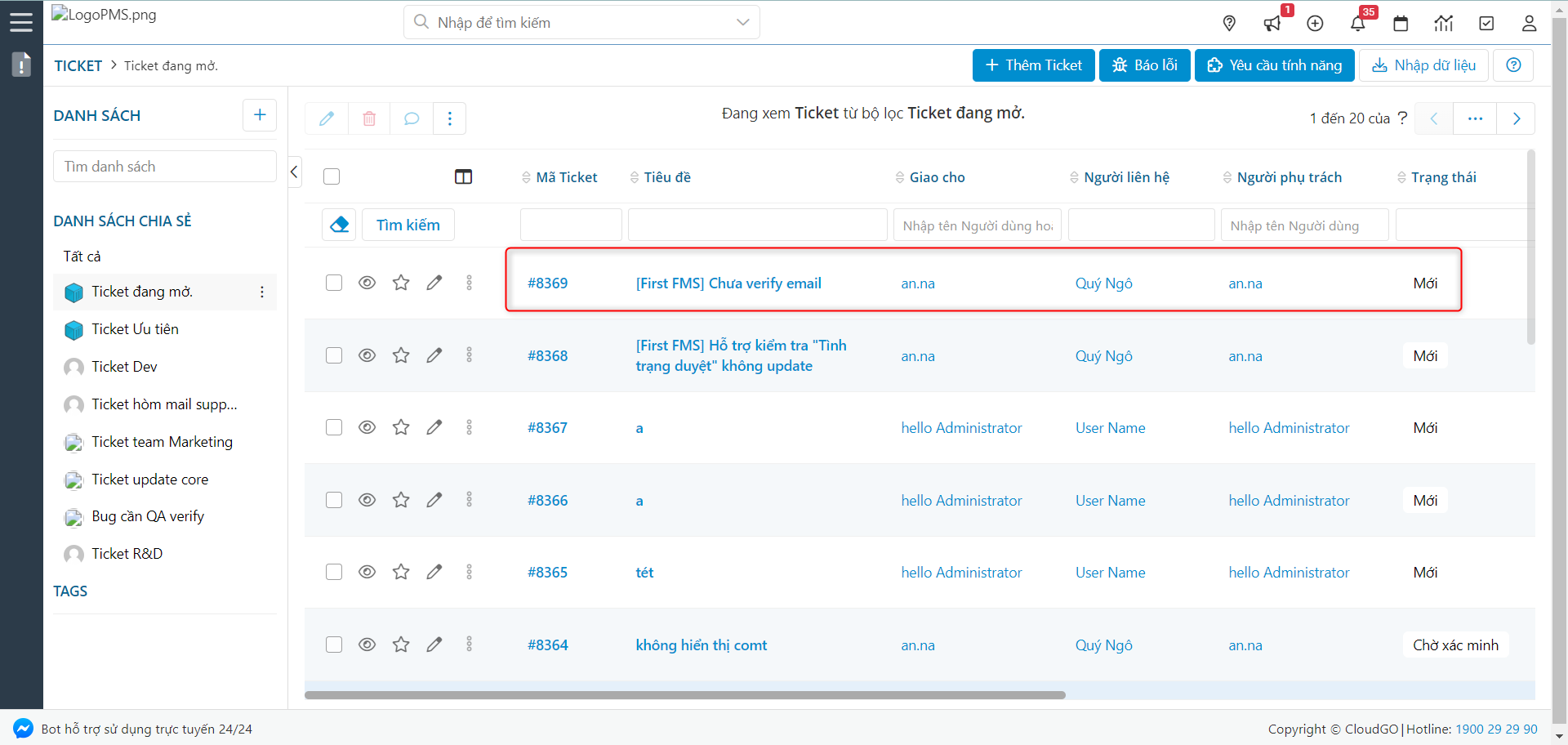Click the horizontal scrollbar under the table
Screen dimensions: 1568x745
pyautogui.click(x=684, y=695)
